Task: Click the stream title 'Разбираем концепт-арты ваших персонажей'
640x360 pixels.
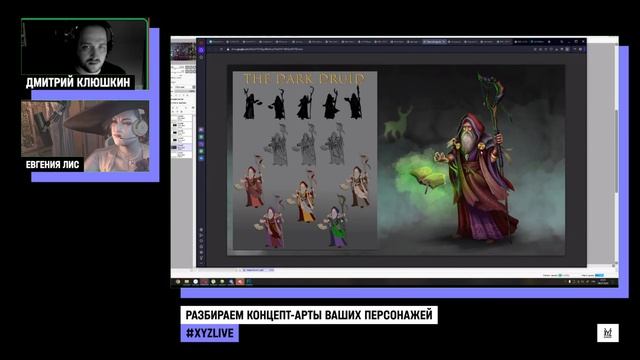Action: (309, 315)
